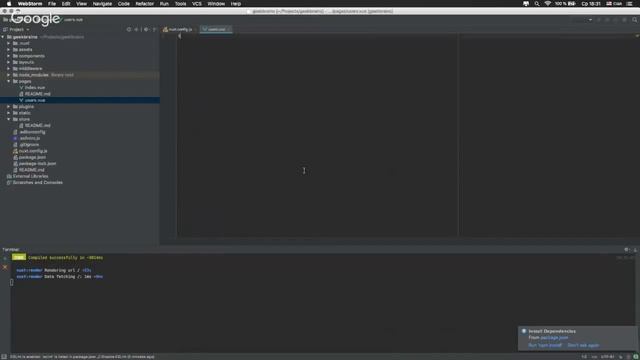This screenshot has height=360, width=640.
Task: Expand the node_modules folder
Action: coord(9,75)
